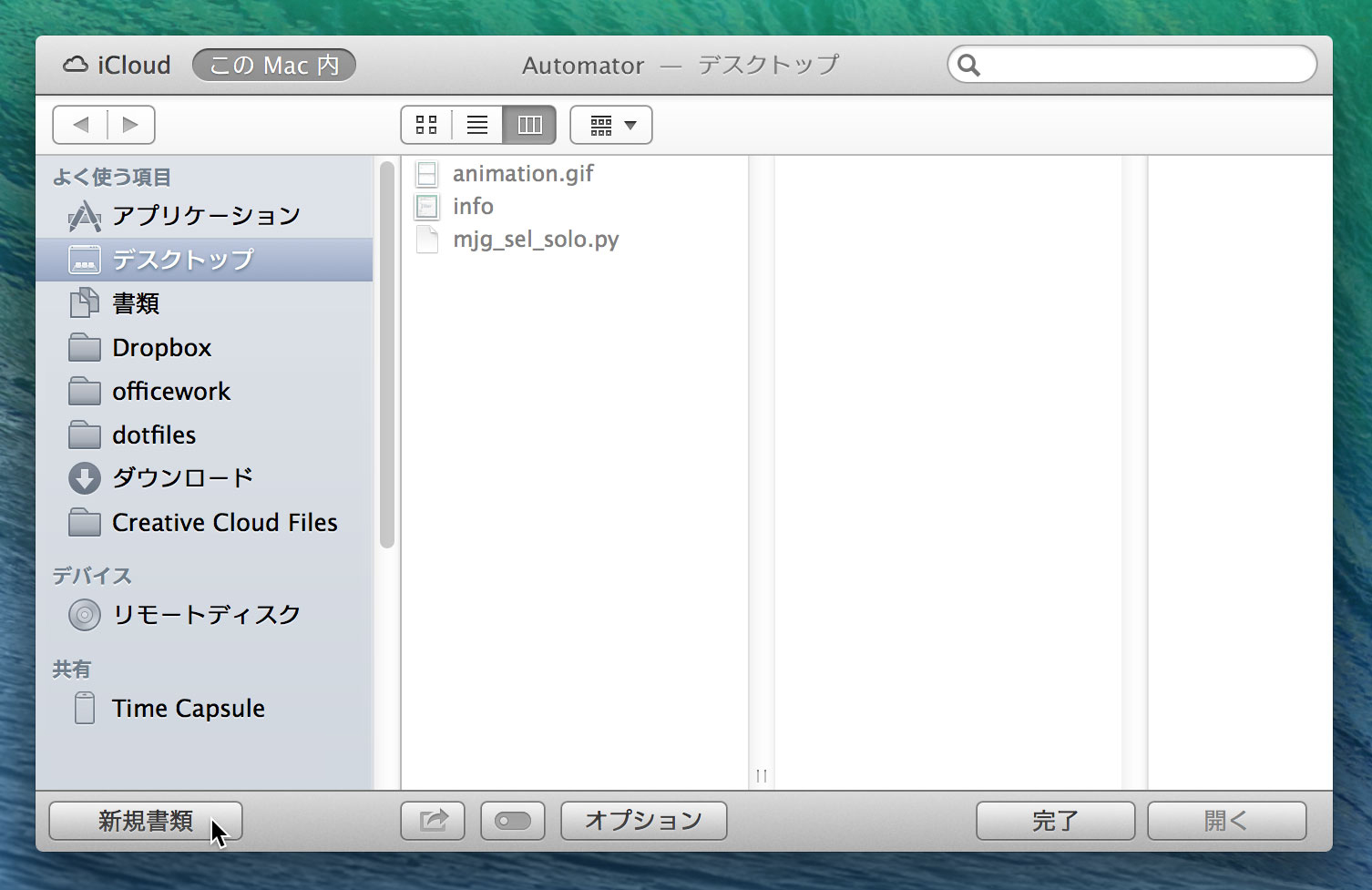Click the share button icon

click(433, 821)
